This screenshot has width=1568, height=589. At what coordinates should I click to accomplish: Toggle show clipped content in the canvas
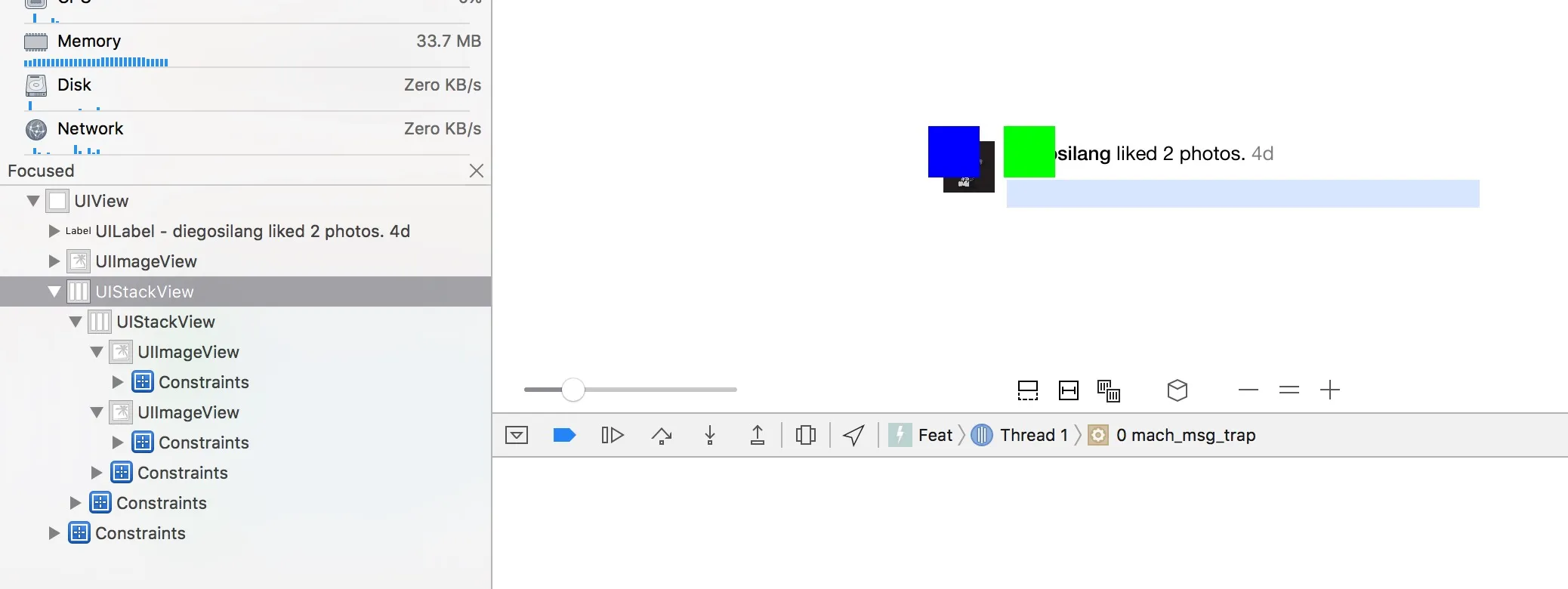click(1028, 390)
